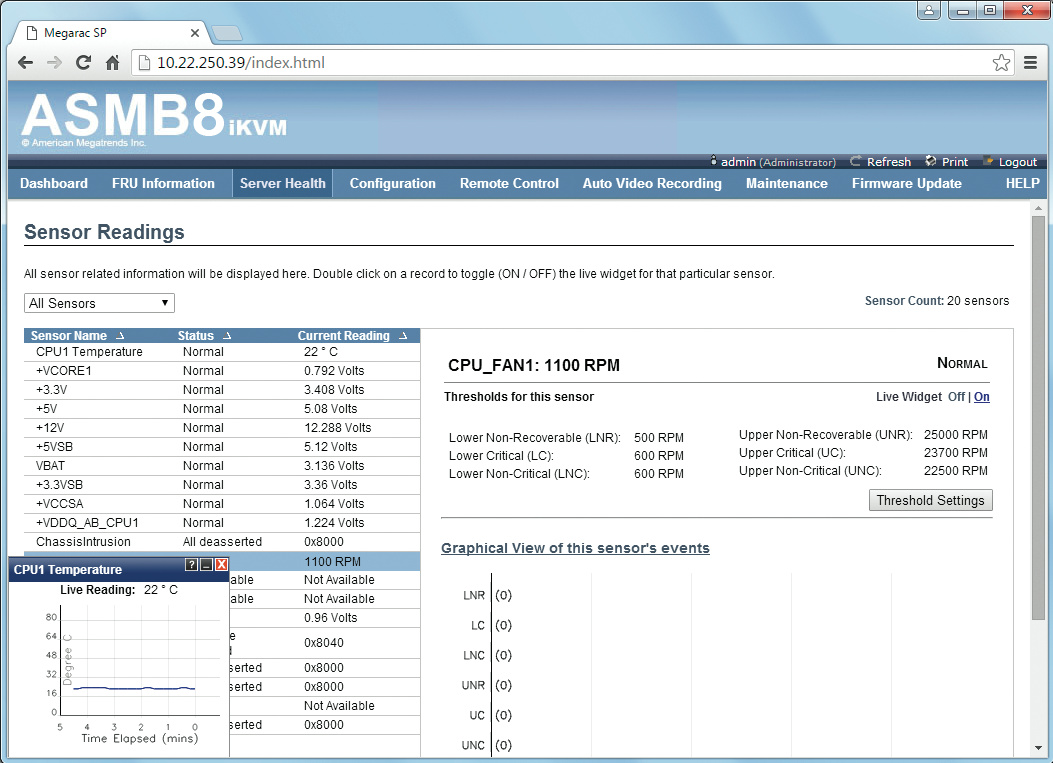Open the Firmware Update menu
Image resolution: width=1053 pixels, height=763 pixels.
[x=907, y=183]
